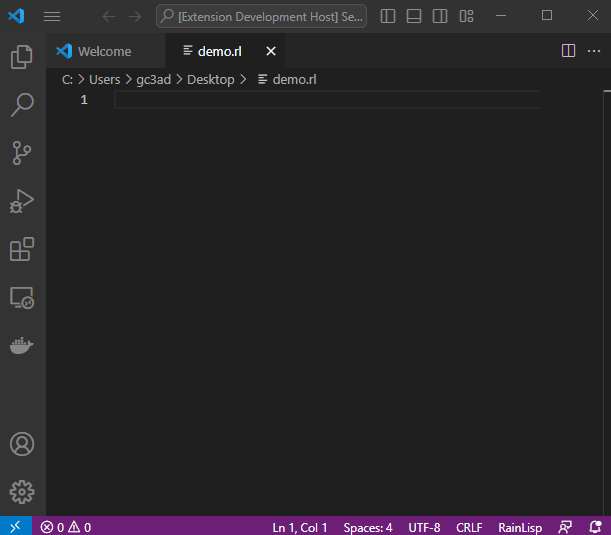611x535 pixels.
Task: Switch to the Welcome tab
Action: (x=105, y=51)
